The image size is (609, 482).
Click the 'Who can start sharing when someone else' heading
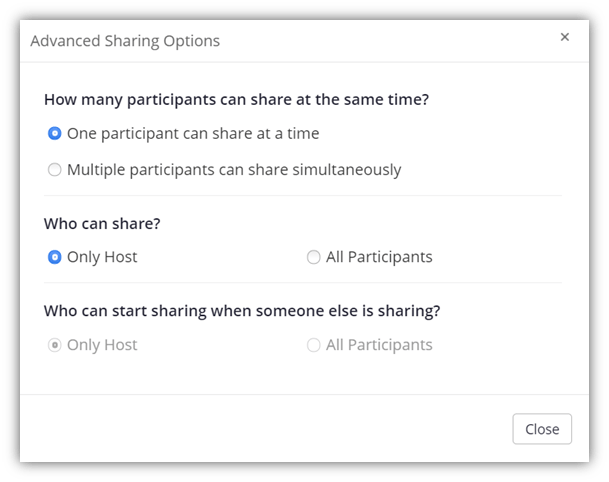[242, 311]
